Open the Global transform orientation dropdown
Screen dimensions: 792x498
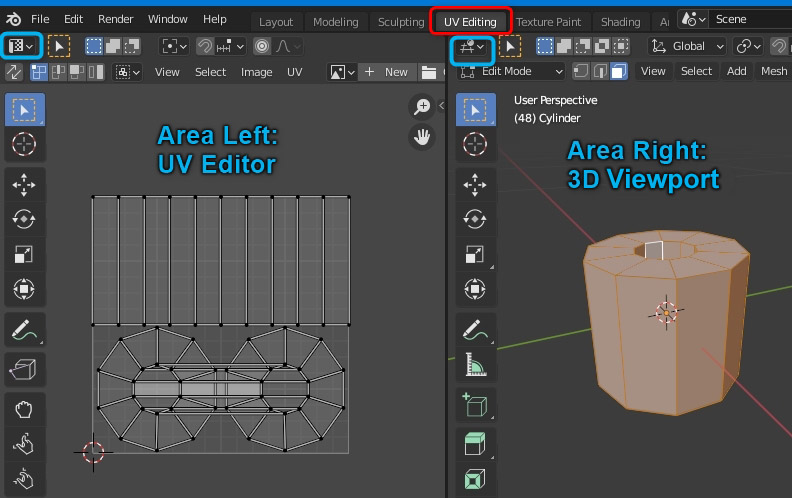(687, 46)
